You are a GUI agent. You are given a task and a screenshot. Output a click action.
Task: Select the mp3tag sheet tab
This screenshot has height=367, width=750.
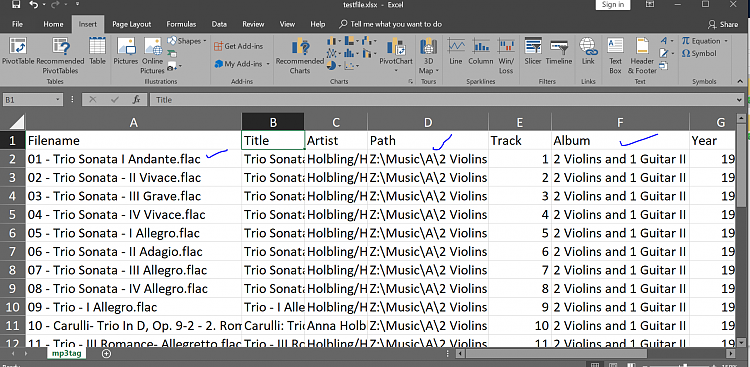(66, 354)
